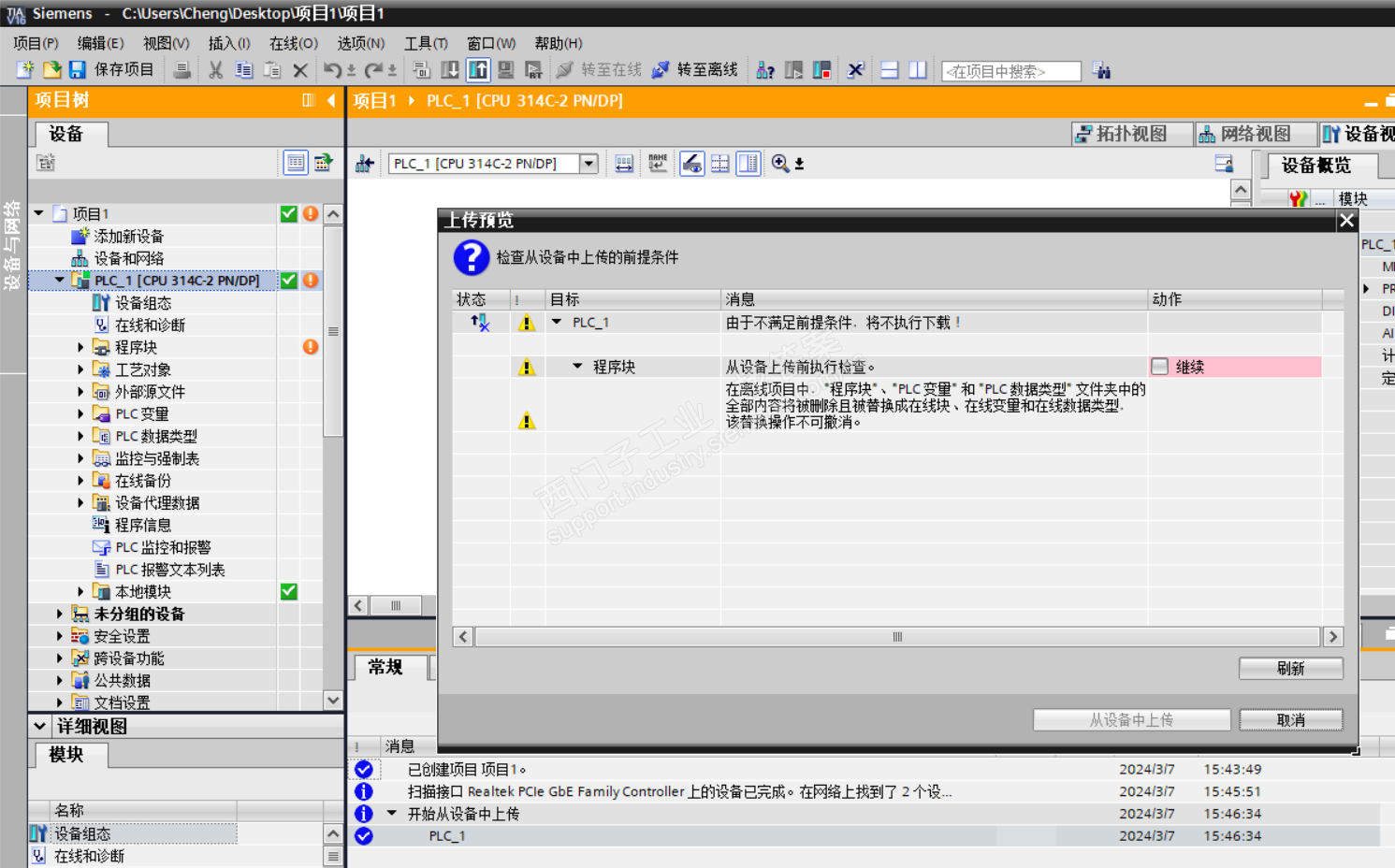This screenshot has height=868, width=1395.
Task: Open the 工具(T) menu
Action: tap(426, 43)
